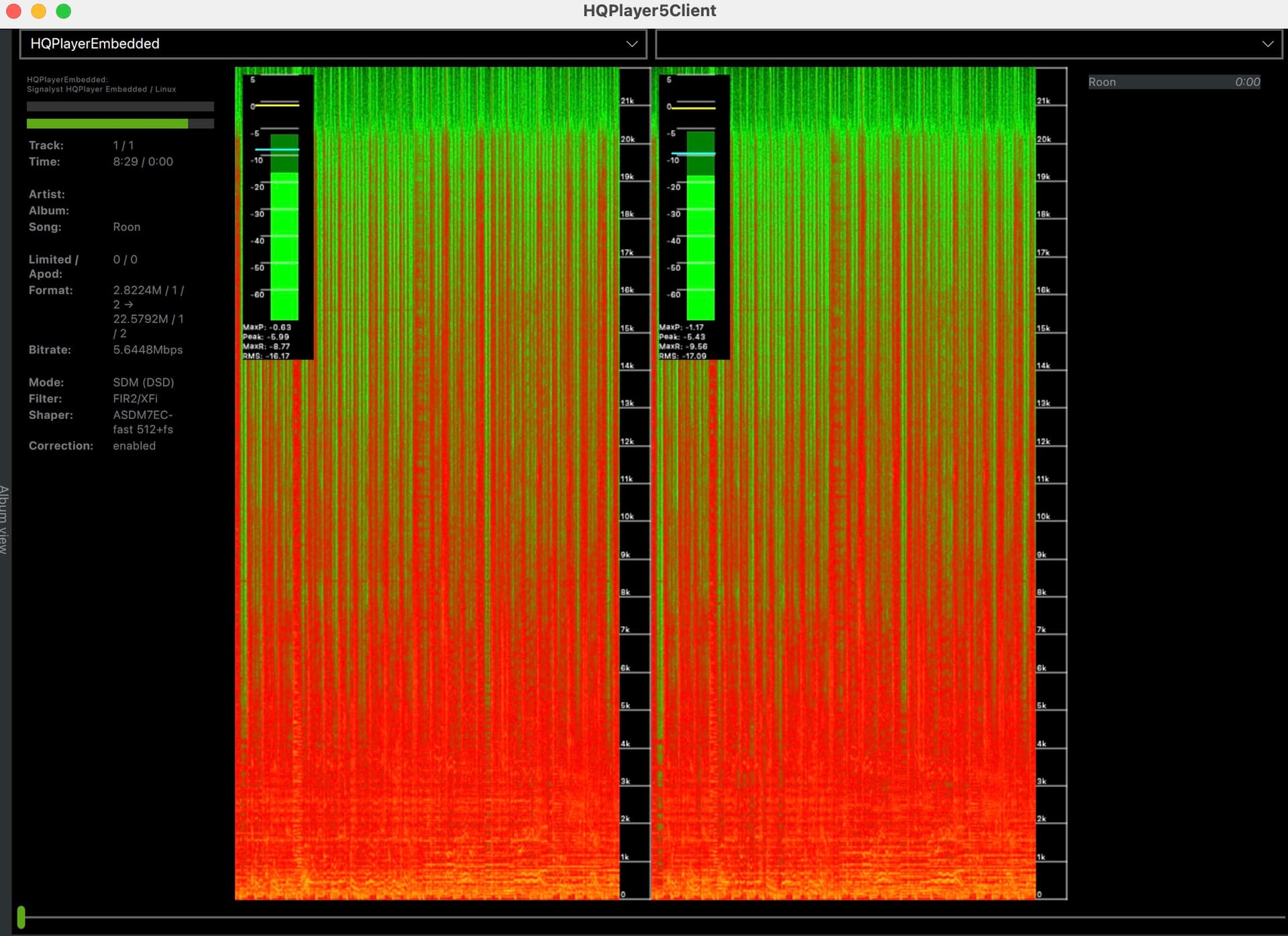Click the 10k mark on left frequency scale
The image size is (1288, 936).
click(x=627, y=517)
